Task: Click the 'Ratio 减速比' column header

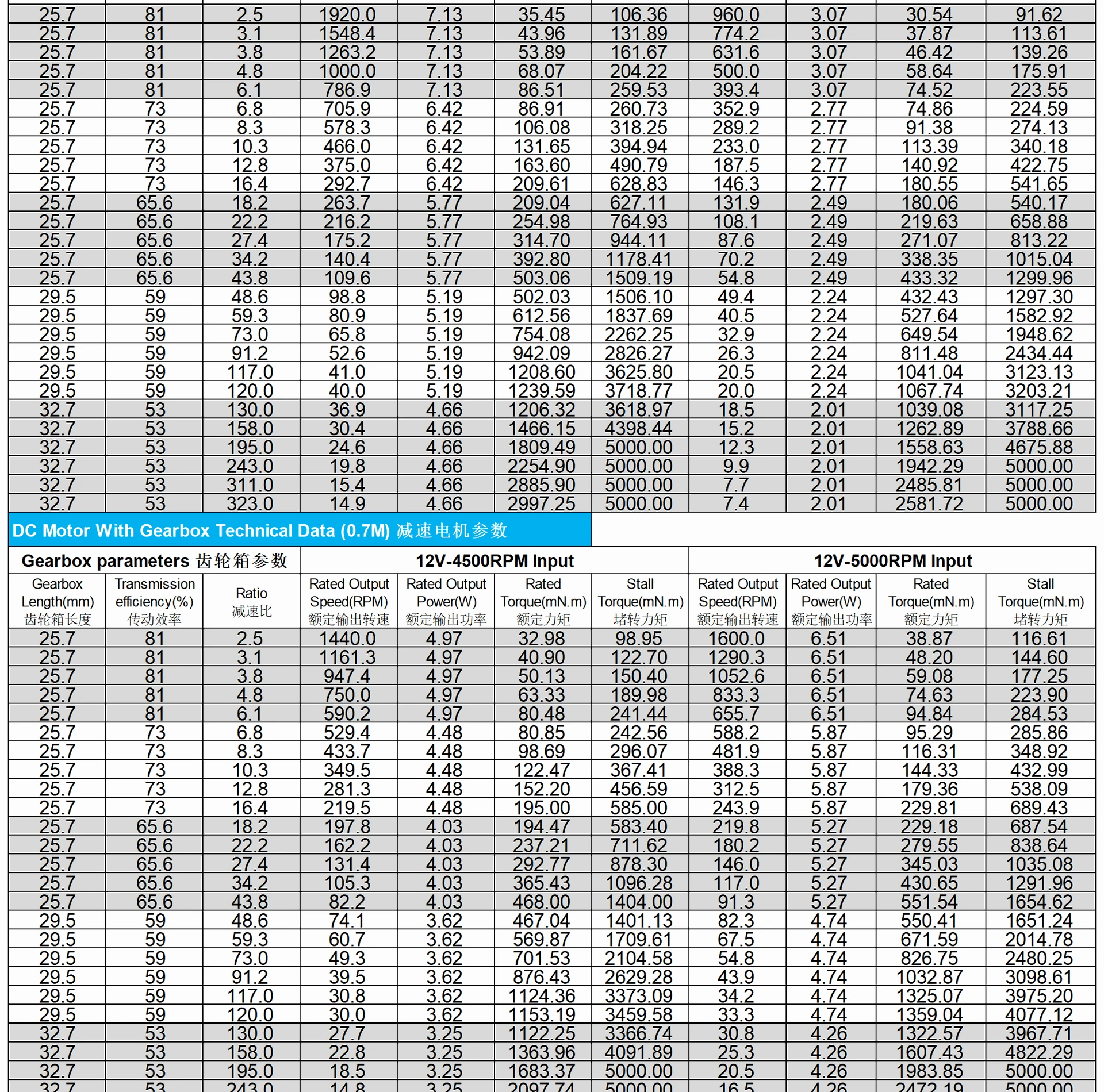Action: pos(251,601)
